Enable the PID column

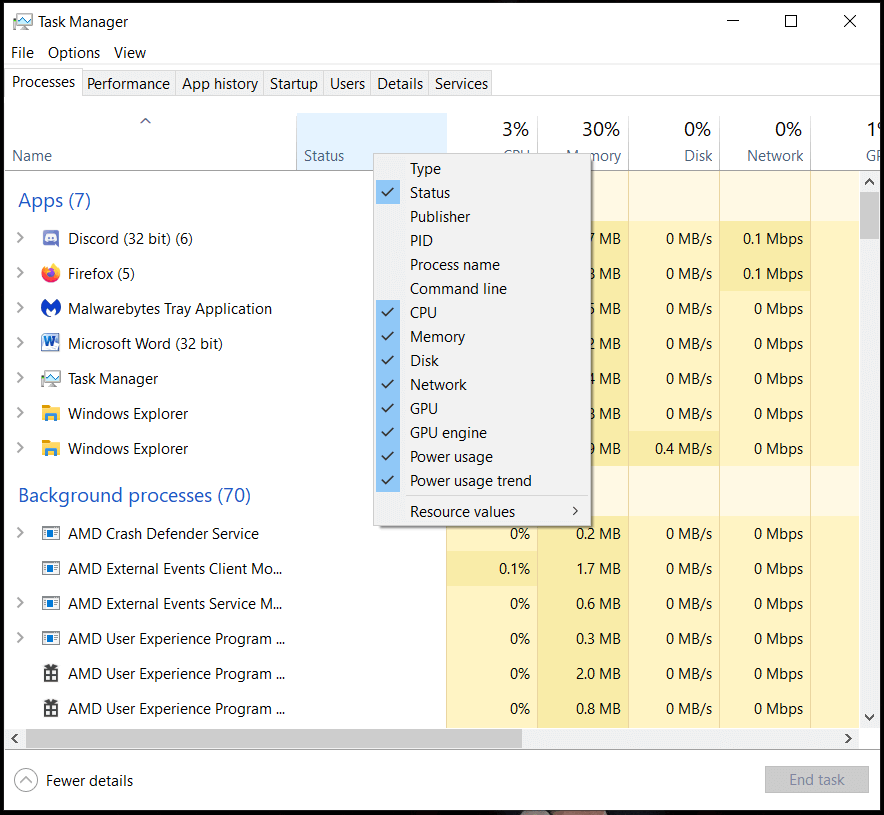click(482, 241)
